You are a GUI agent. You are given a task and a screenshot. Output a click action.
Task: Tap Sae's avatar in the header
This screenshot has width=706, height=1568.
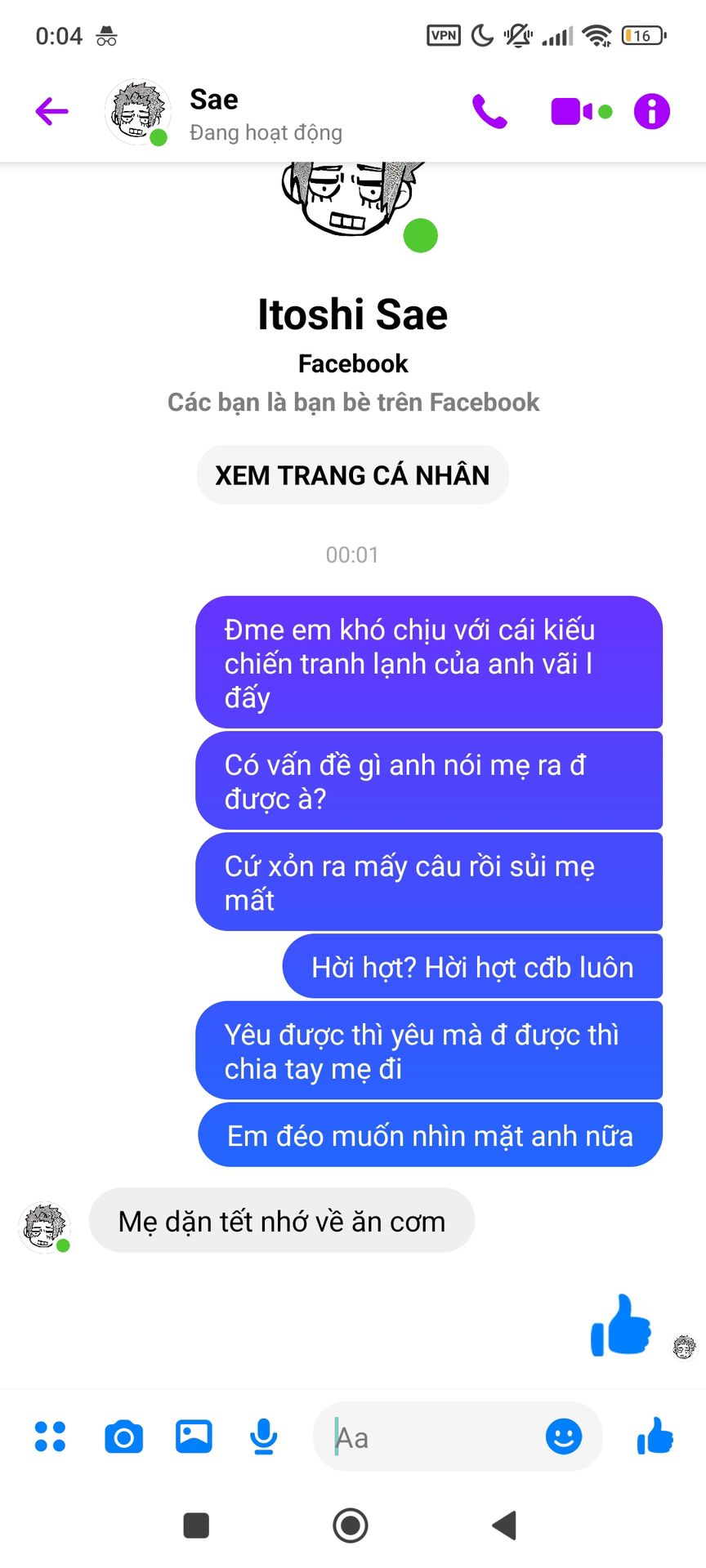(137, 113)
